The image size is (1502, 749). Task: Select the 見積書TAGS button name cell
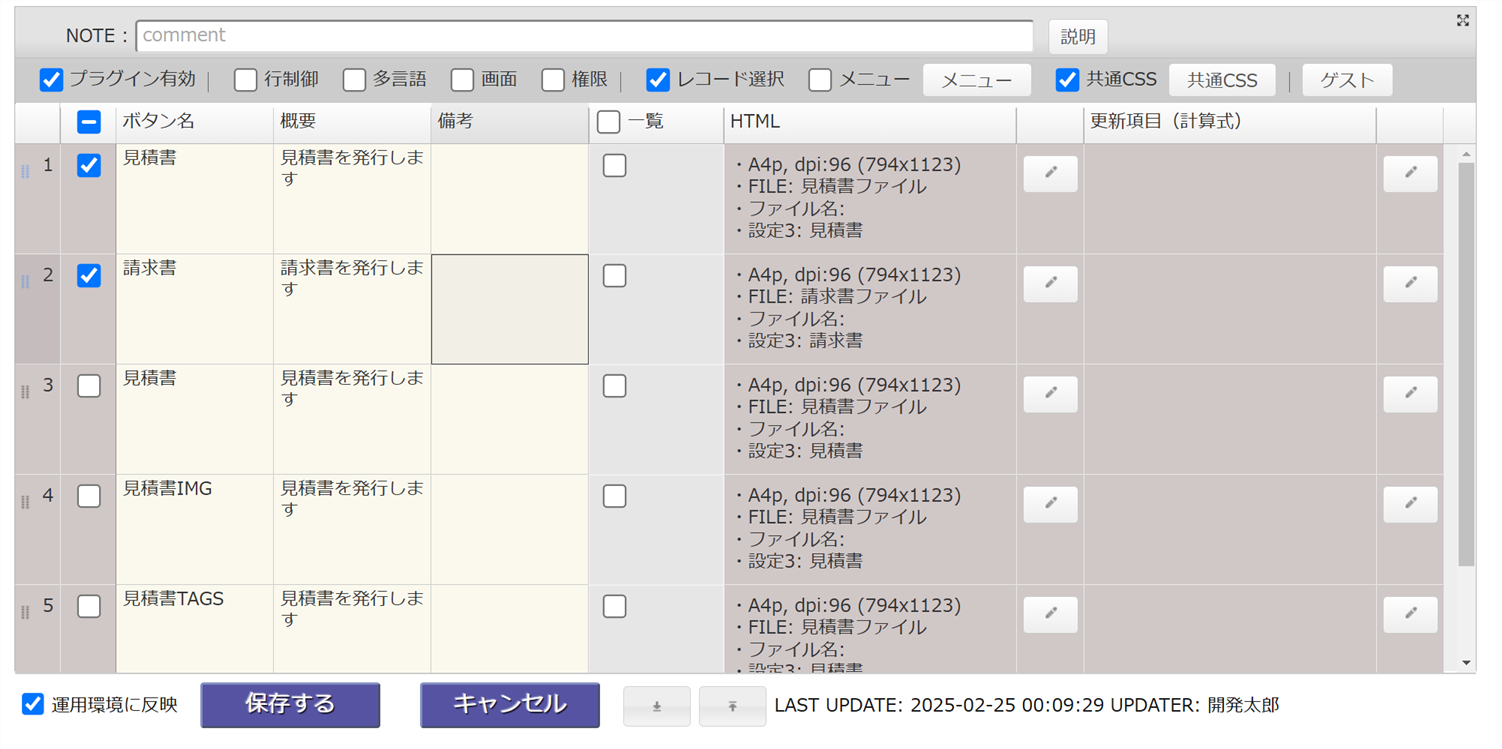click(x=195, y=629)
